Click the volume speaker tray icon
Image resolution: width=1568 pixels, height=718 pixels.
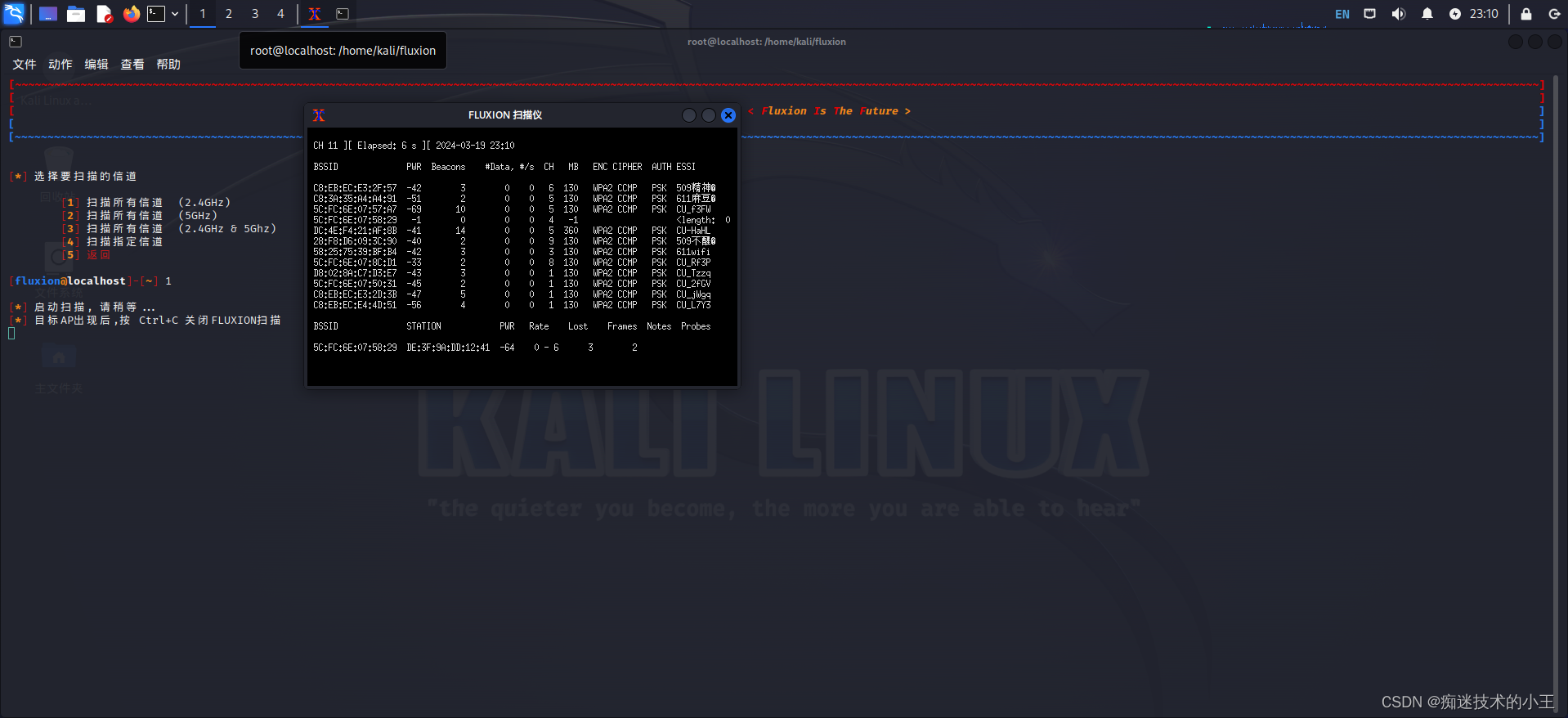pos(1399,14)
